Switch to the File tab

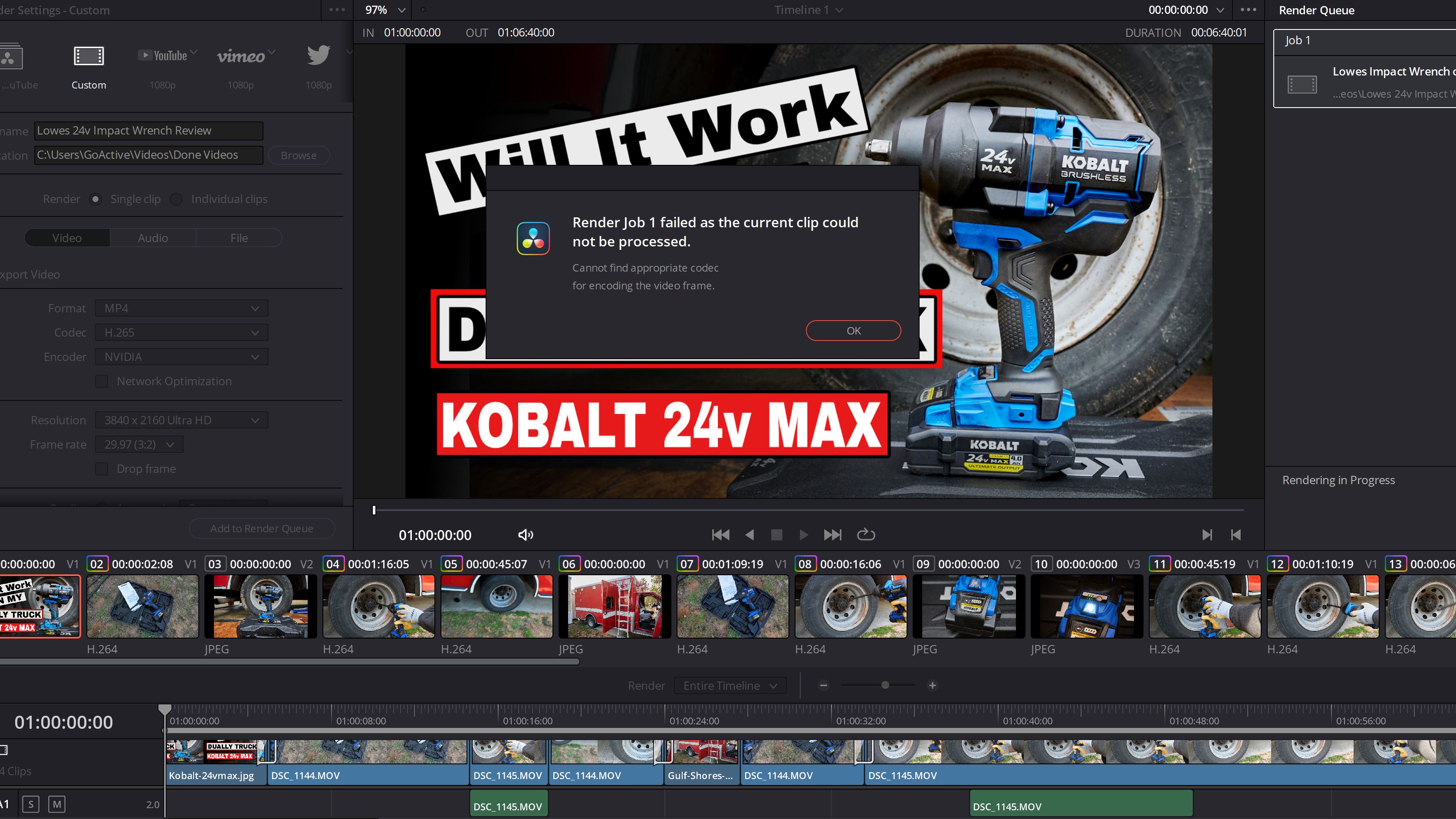(x=239, y=238)
